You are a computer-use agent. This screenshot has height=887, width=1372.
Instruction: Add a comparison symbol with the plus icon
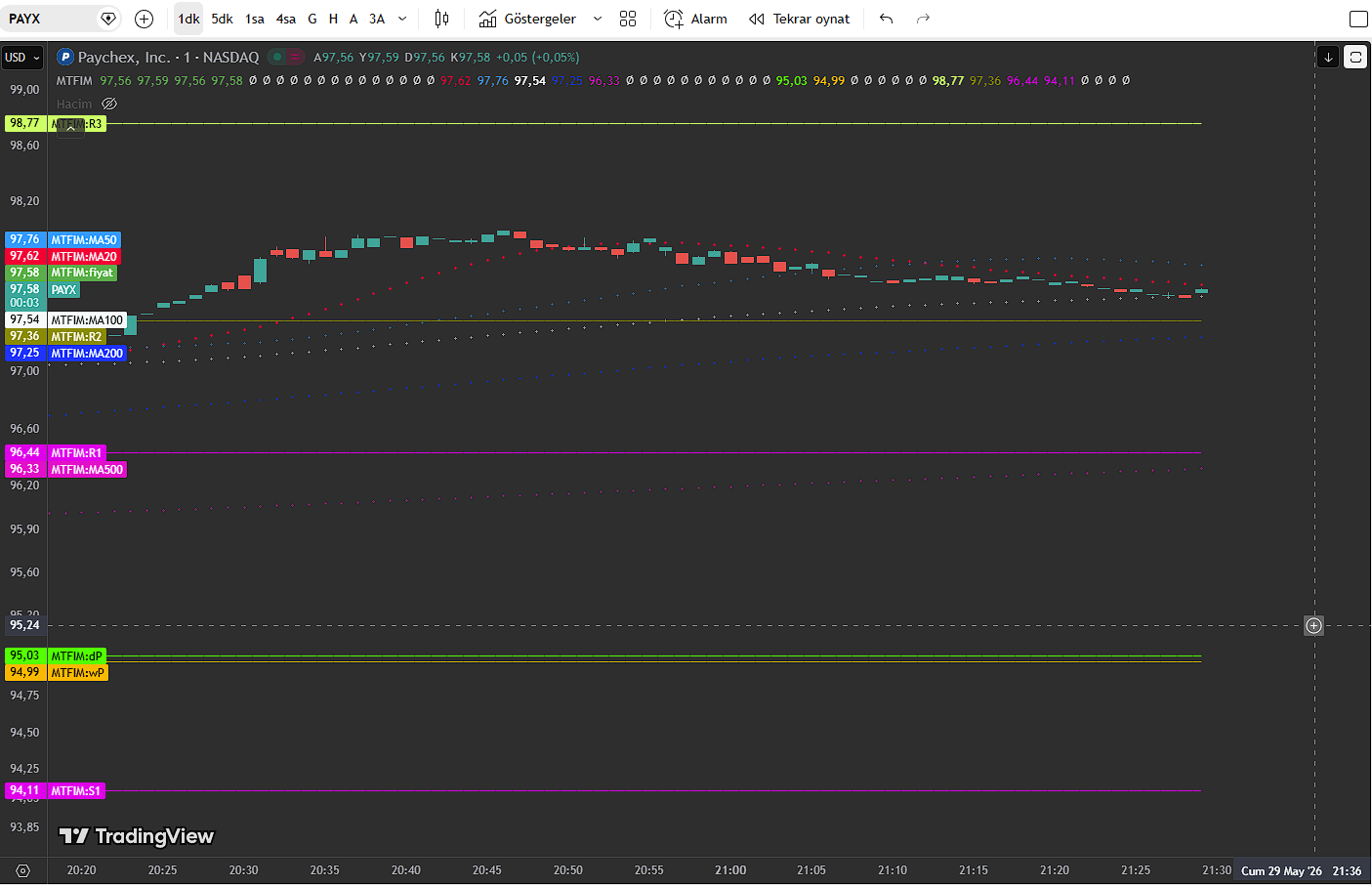(x=144, y=19)
